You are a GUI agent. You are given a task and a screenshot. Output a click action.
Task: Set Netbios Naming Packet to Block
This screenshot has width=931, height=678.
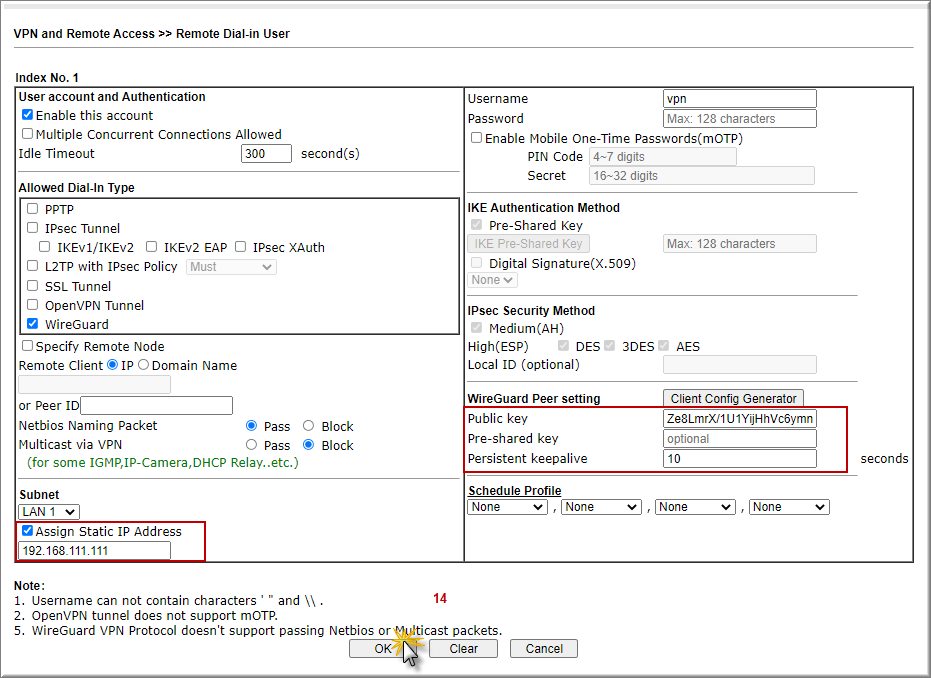click(x=308, y=426)
